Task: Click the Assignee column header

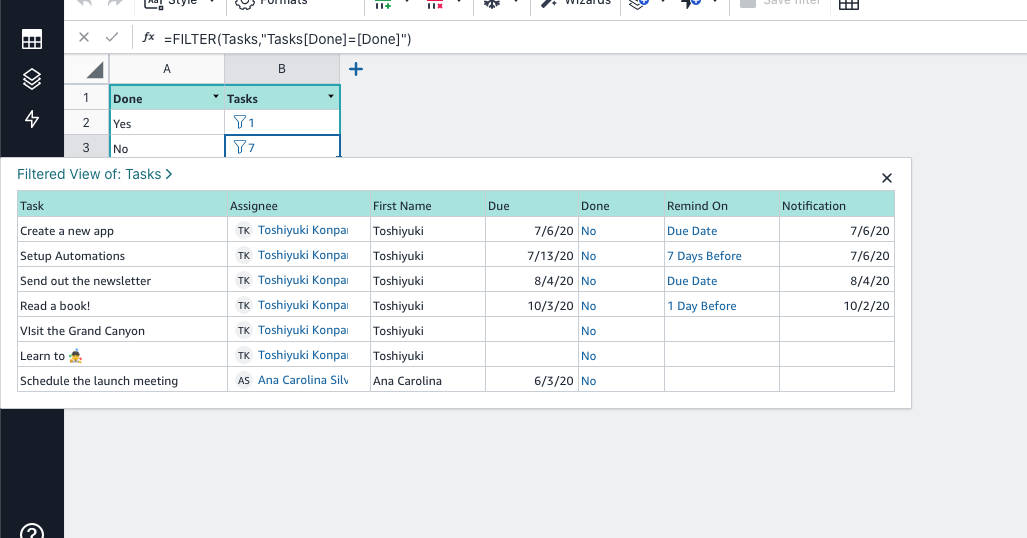Action: pyautogui.click(x=299, y=205)
